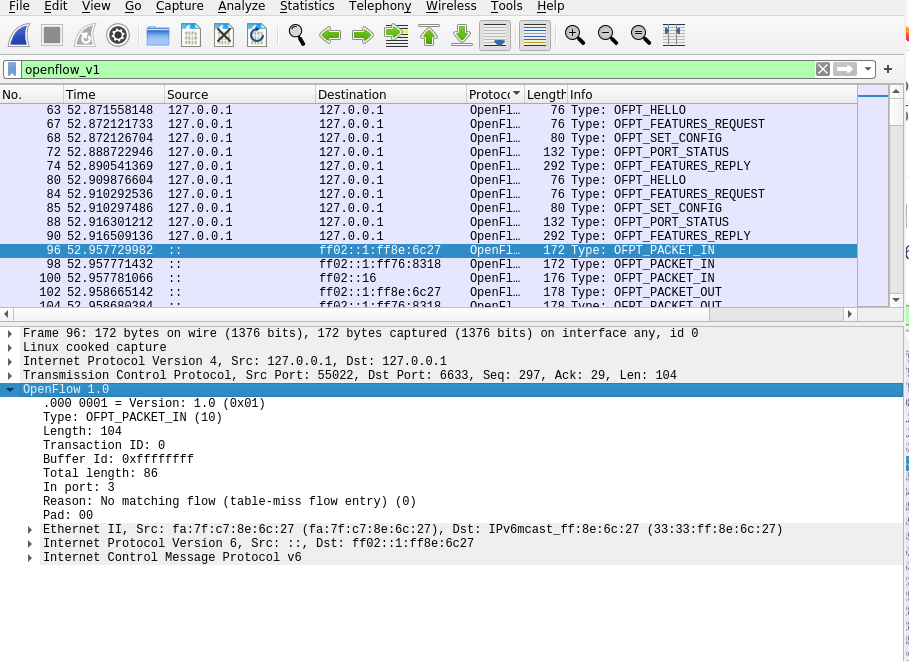909x661 pixels.
Task: Select packet 102 OFPT_PACKET_OUT row
Action: pos(428,292)
